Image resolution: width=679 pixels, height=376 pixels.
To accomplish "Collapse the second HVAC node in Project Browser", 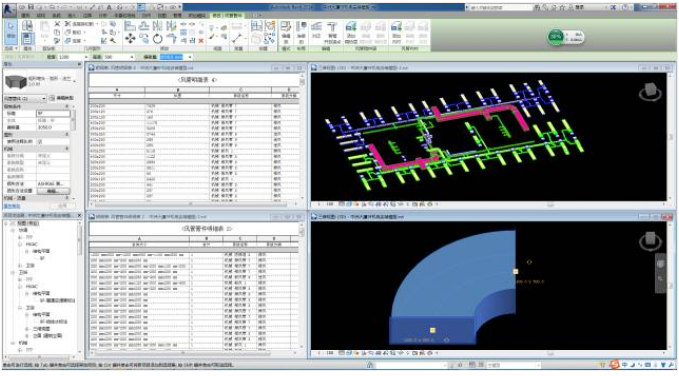I will [x=20, y=286].
